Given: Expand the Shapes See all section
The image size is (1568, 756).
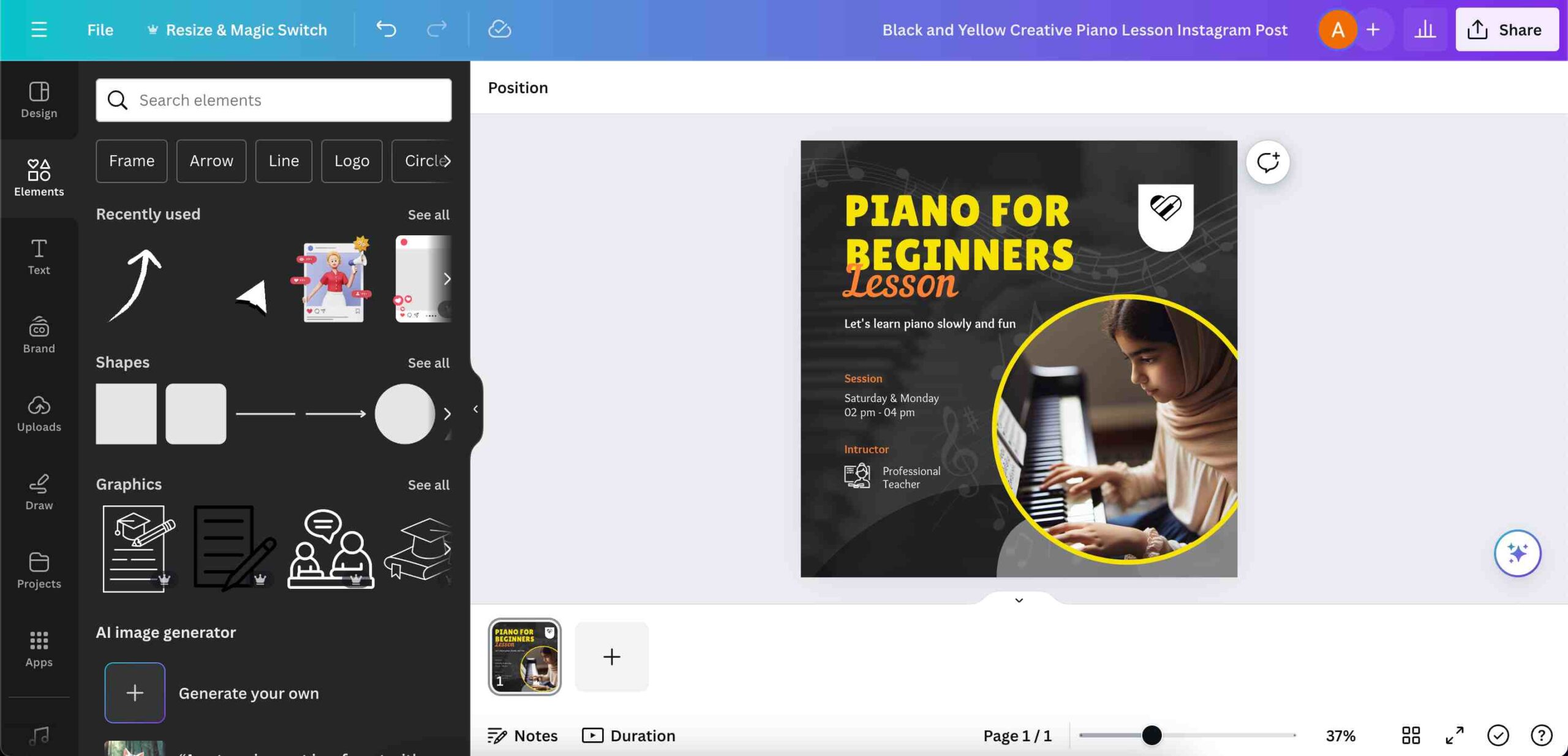Looking at the screenshot, I should 427,362.
